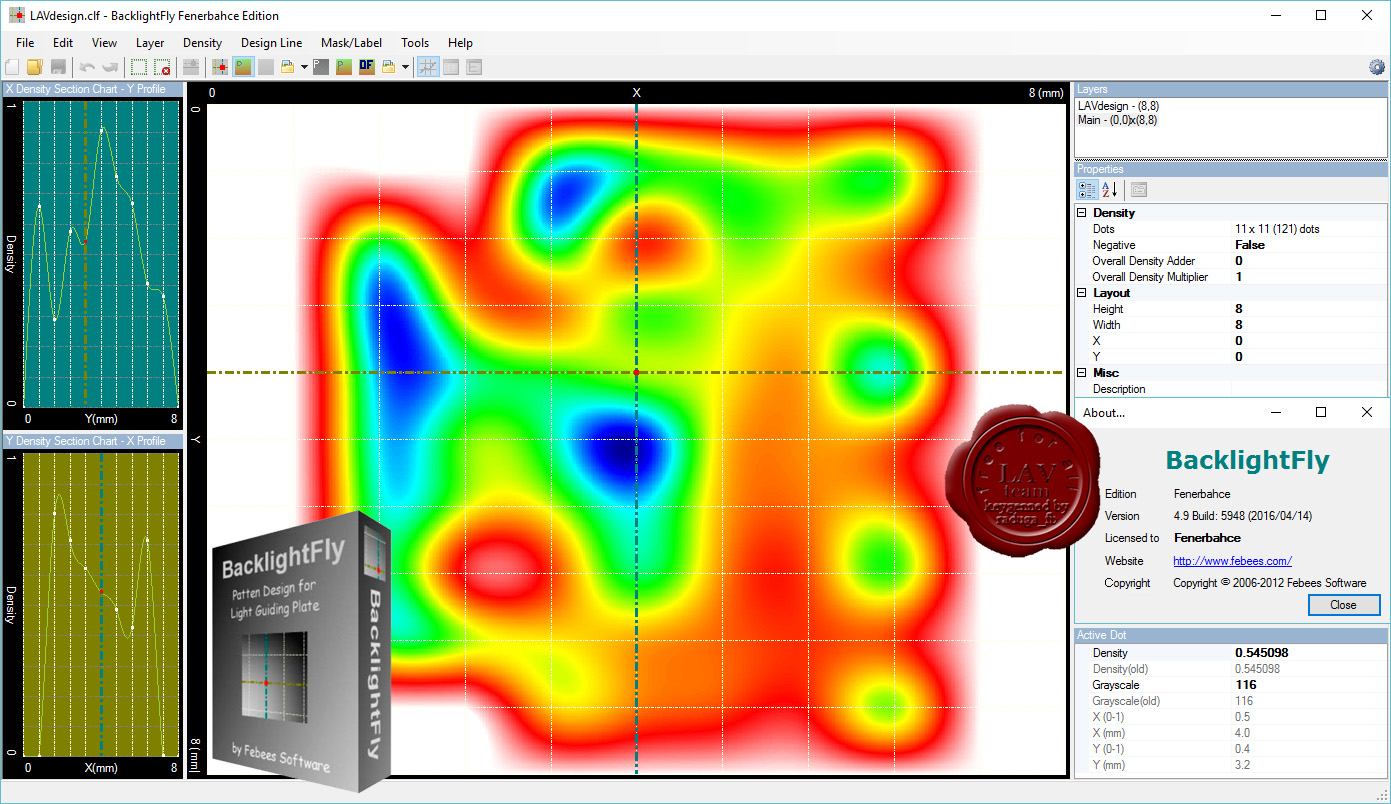Open the Tools menu
This screenshot has width=1391, height=804.
pos(415,43)
